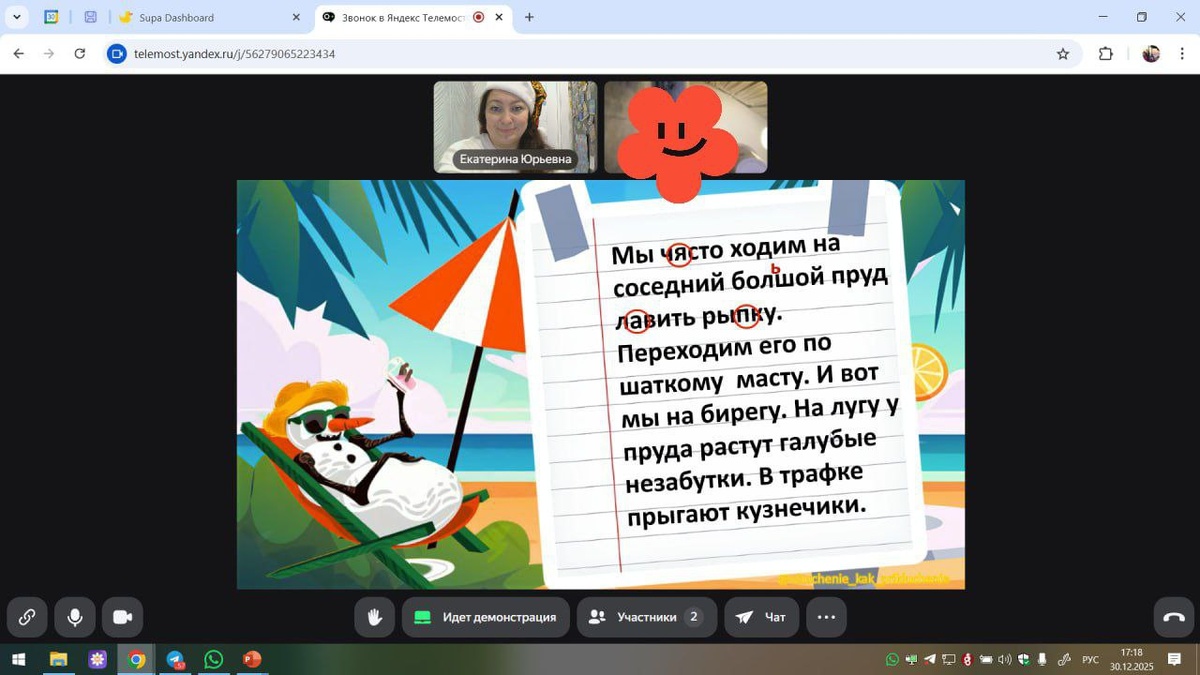
Task: Open the Chrome three-dot menu
Action: 1181,54
